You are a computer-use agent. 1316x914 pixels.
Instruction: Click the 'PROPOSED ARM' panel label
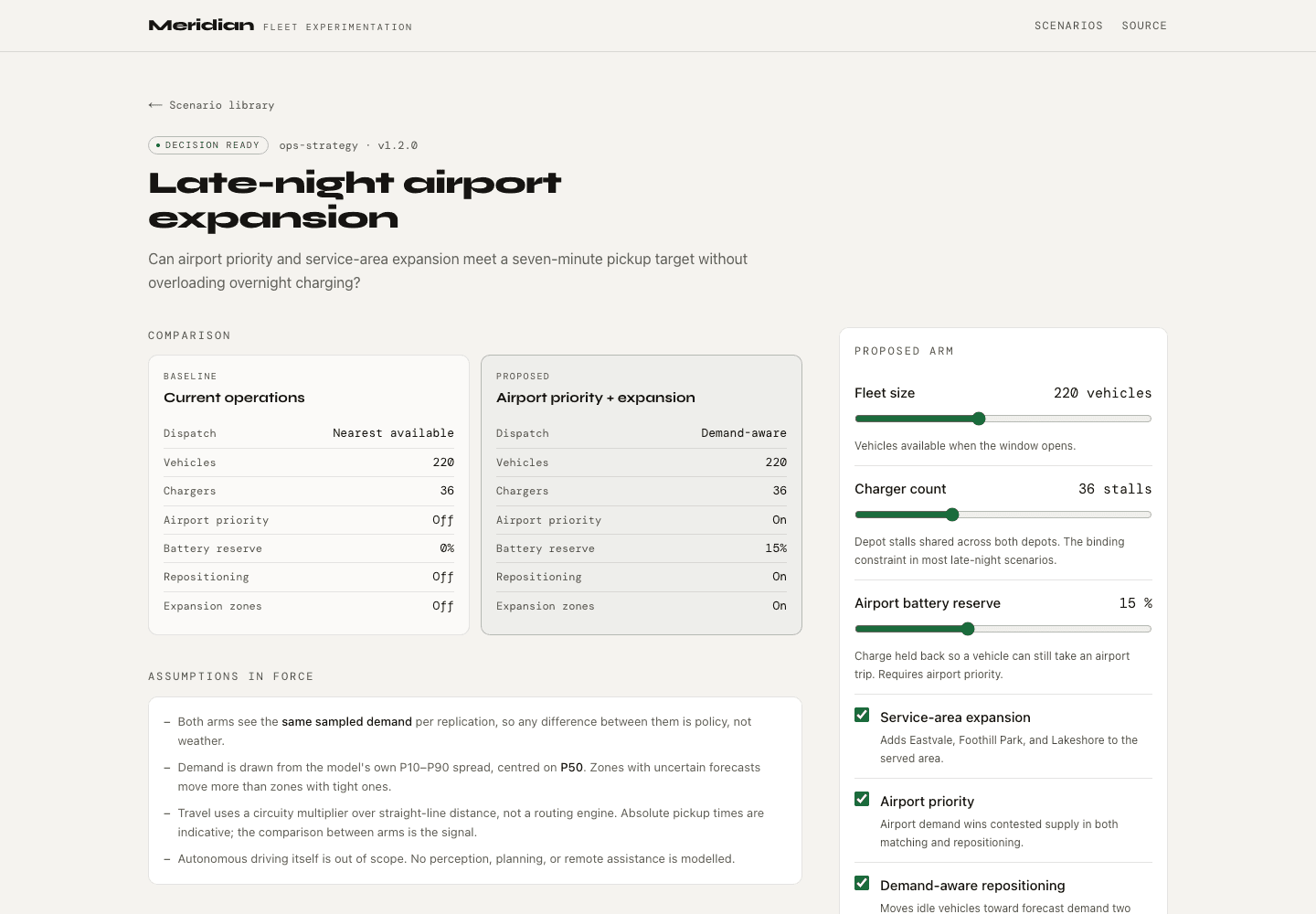(904, 351)
